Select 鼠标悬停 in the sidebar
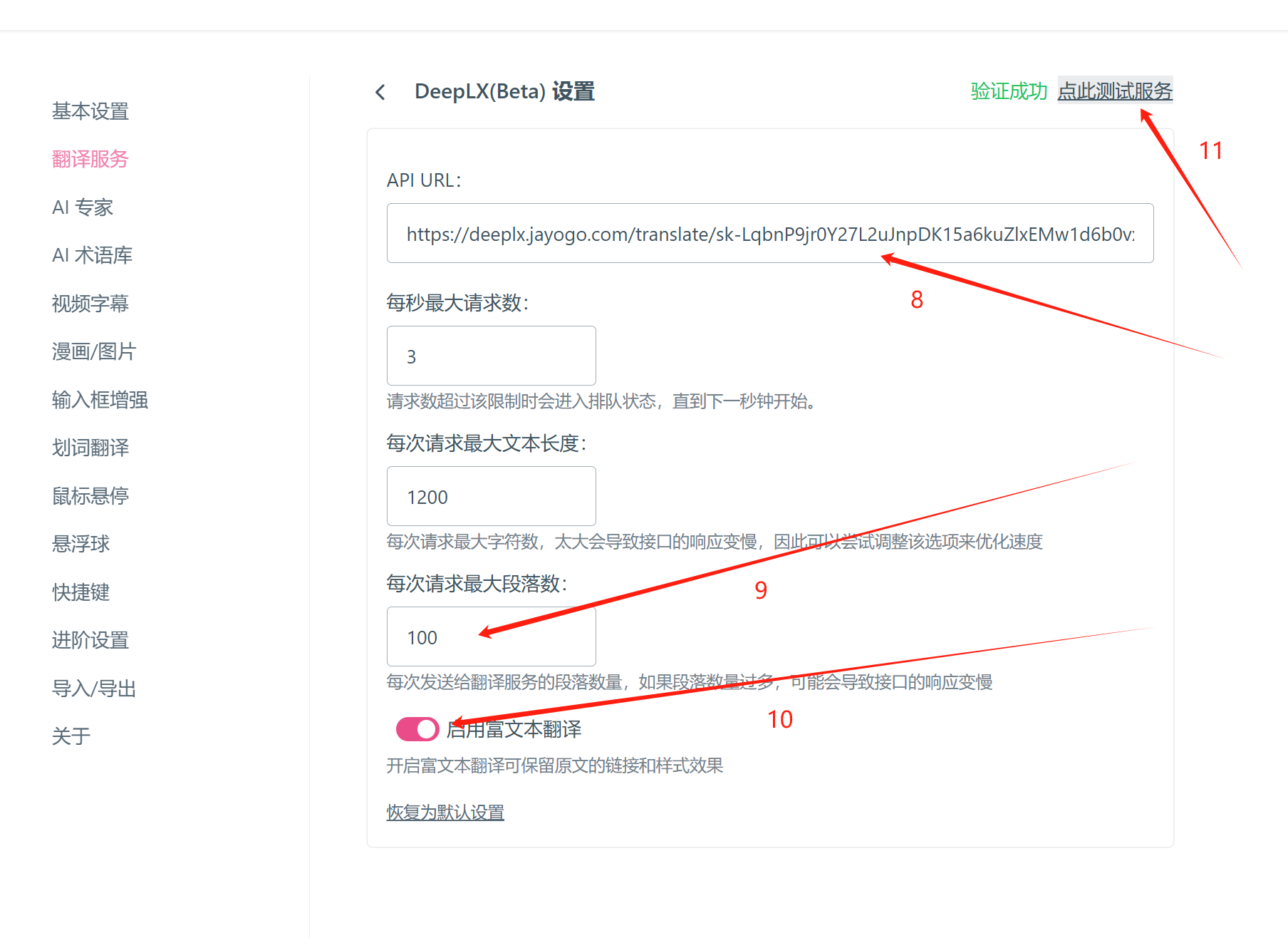The height and width of the screenshot is (938, 1288). [x=90, y=495]
